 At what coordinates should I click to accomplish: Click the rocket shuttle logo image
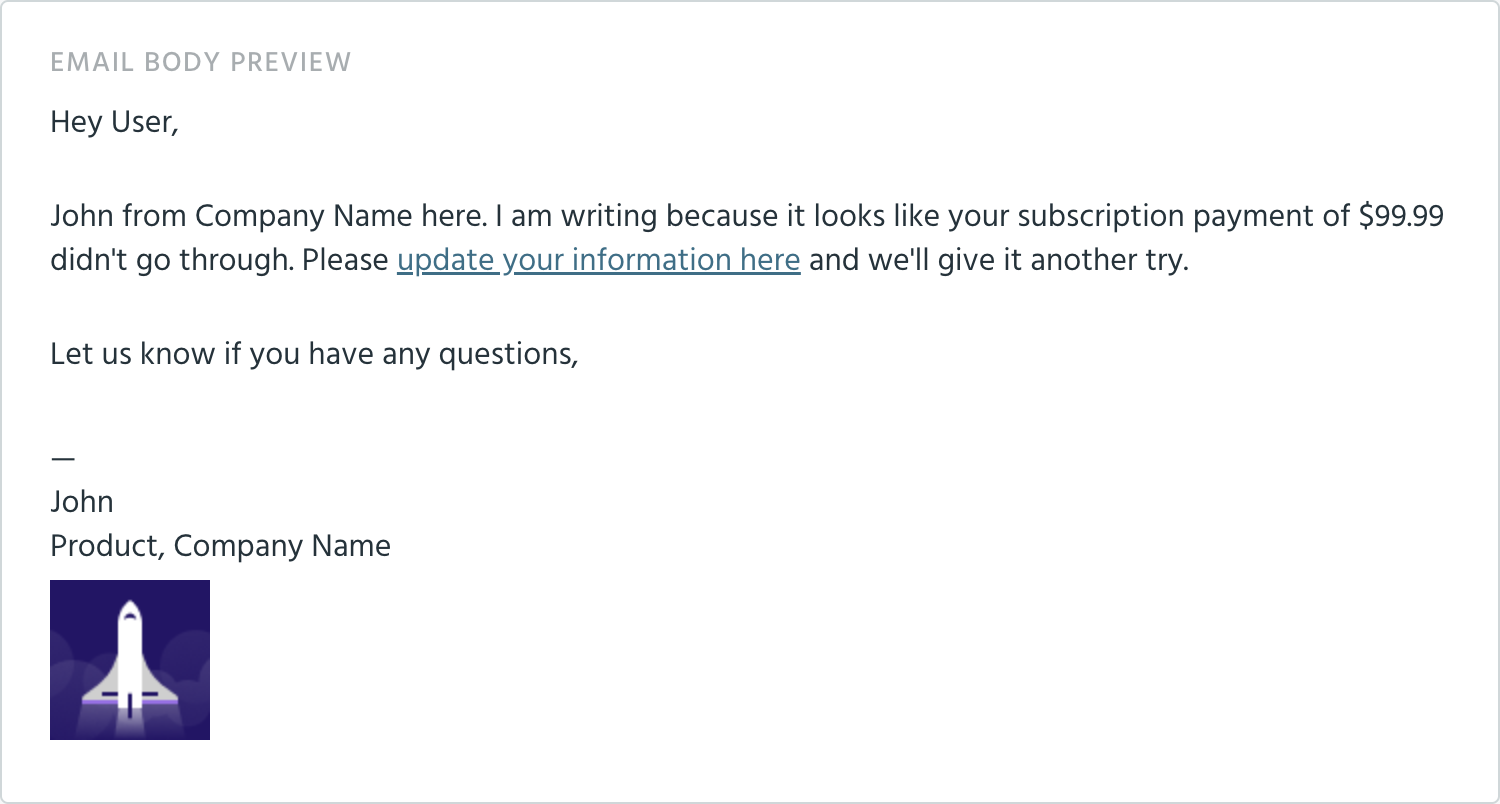[x=130, y=660]
